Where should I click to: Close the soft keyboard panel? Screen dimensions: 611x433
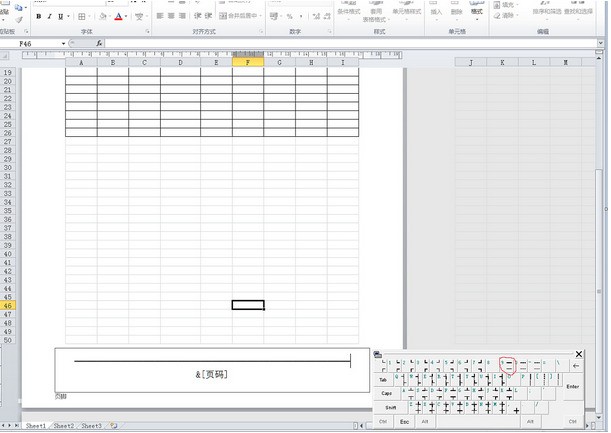[x=579, y=354]
